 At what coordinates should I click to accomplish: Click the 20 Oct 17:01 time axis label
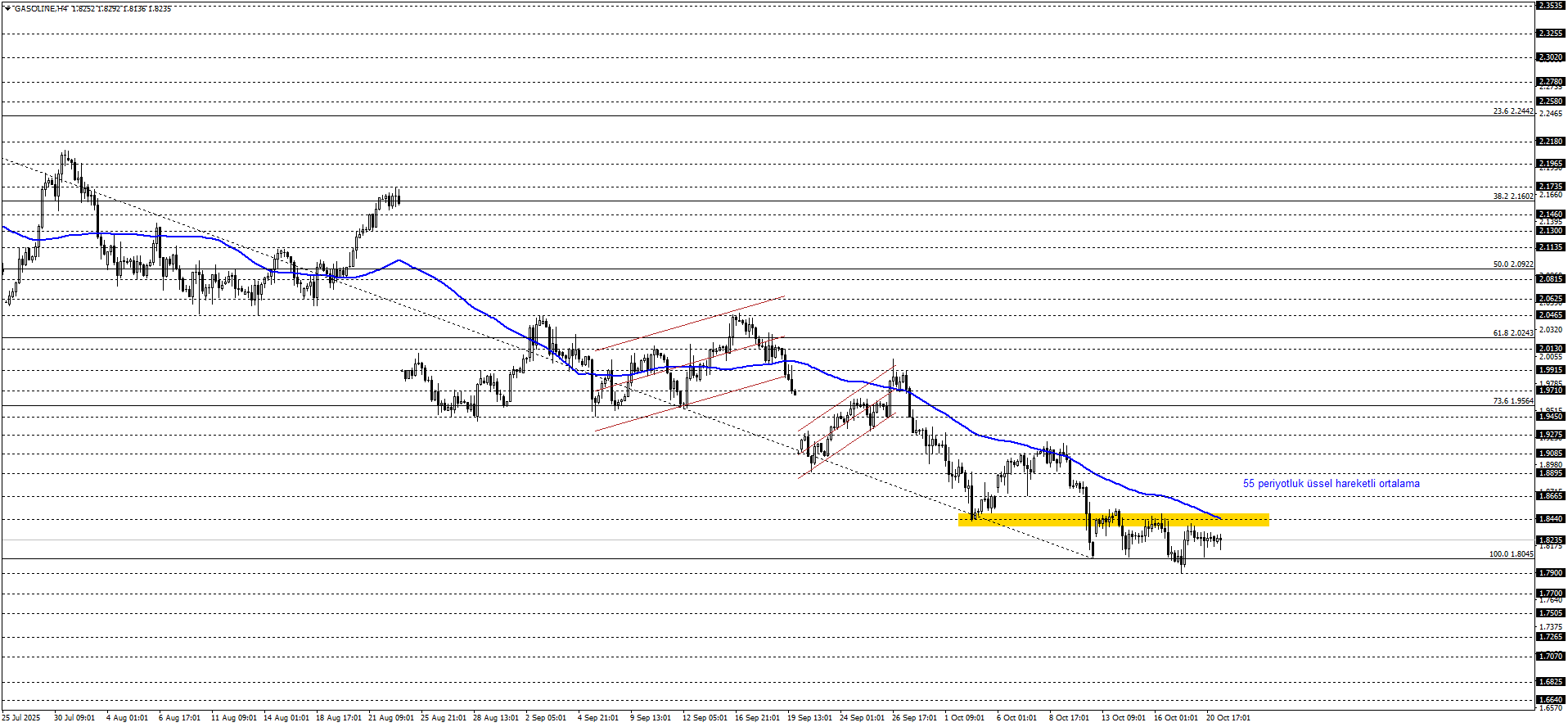coord(1228,718)
